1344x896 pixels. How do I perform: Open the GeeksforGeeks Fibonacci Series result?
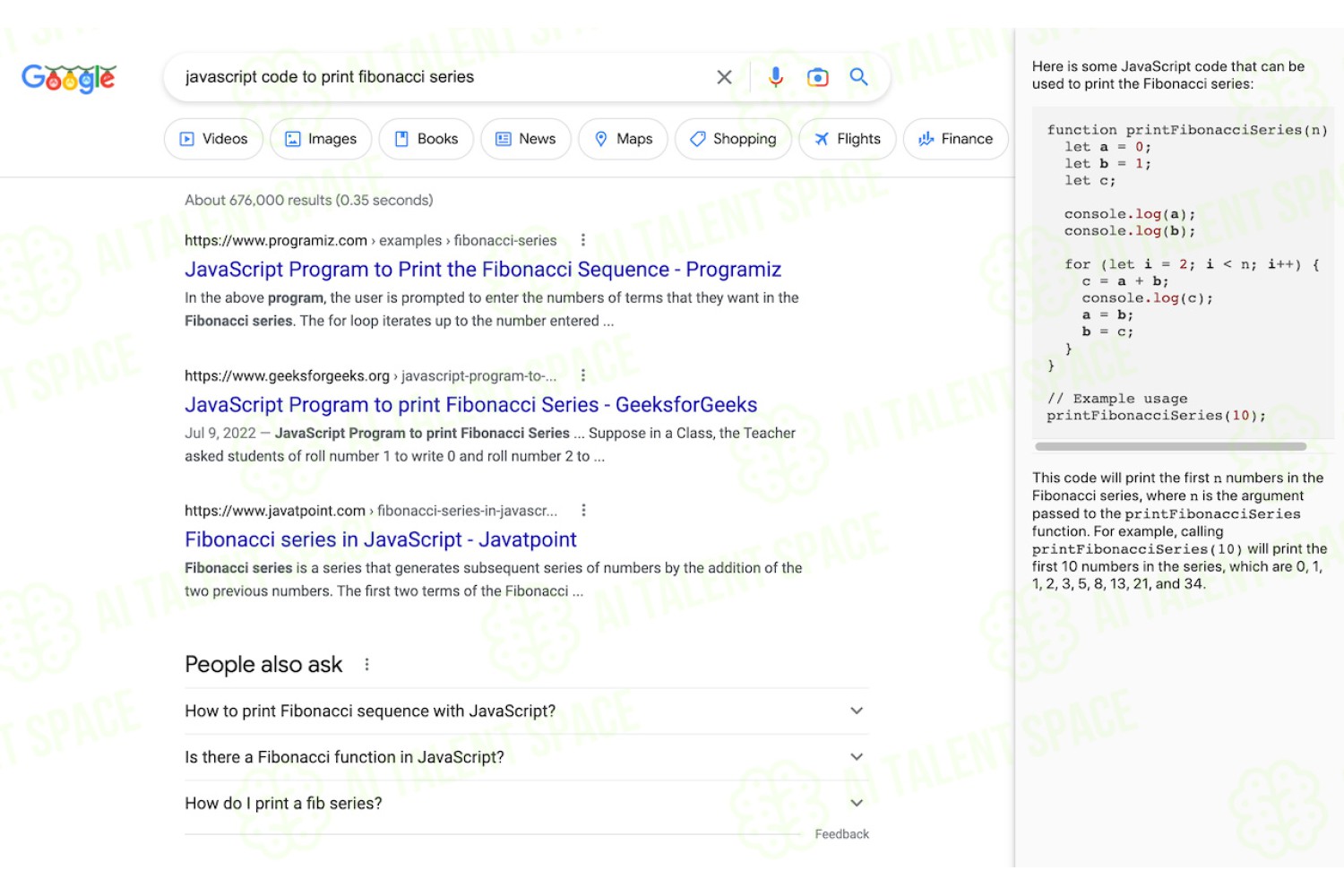click(x=471, y=405)
